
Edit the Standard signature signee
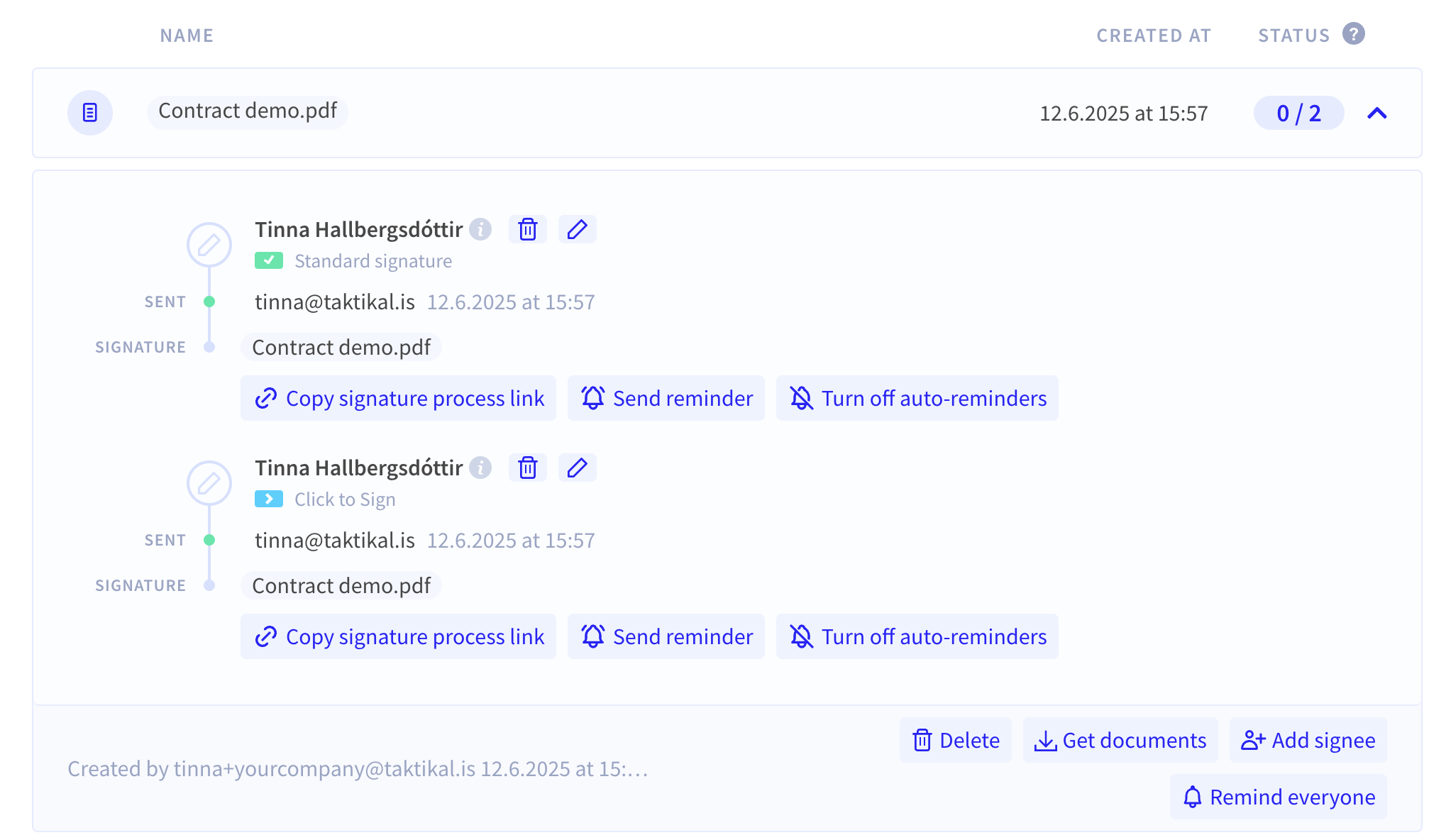pos(577,229)
